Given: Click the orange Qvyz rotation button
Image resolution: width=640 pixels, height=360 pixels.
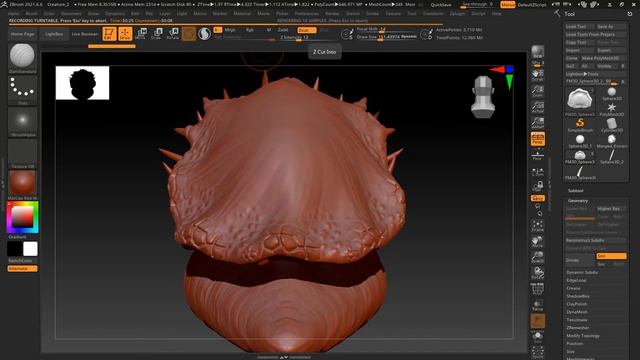Looking at the screenshot, I should (538, 198).
